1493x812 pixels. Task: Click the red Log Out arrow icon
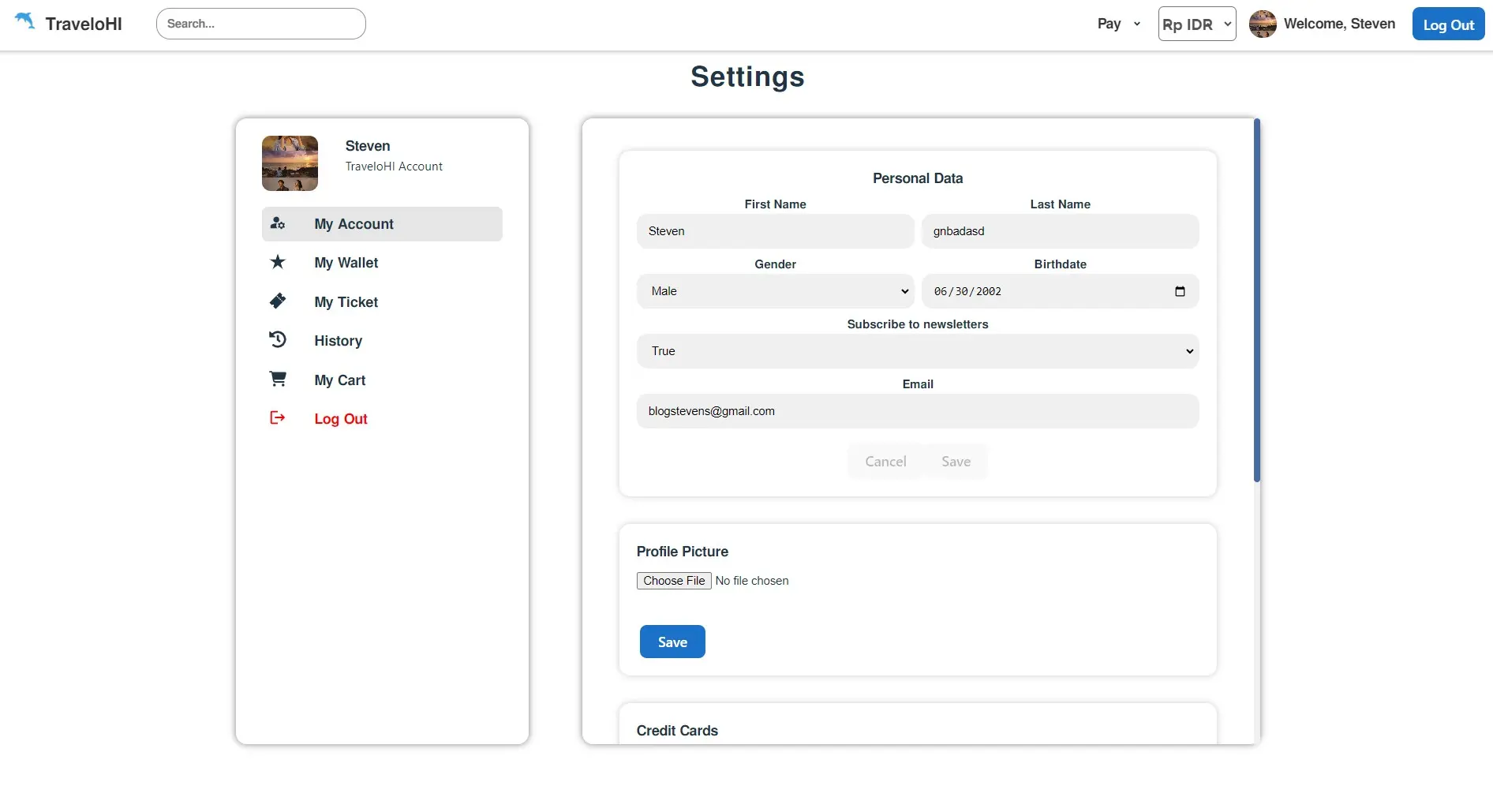pos(278,417)
